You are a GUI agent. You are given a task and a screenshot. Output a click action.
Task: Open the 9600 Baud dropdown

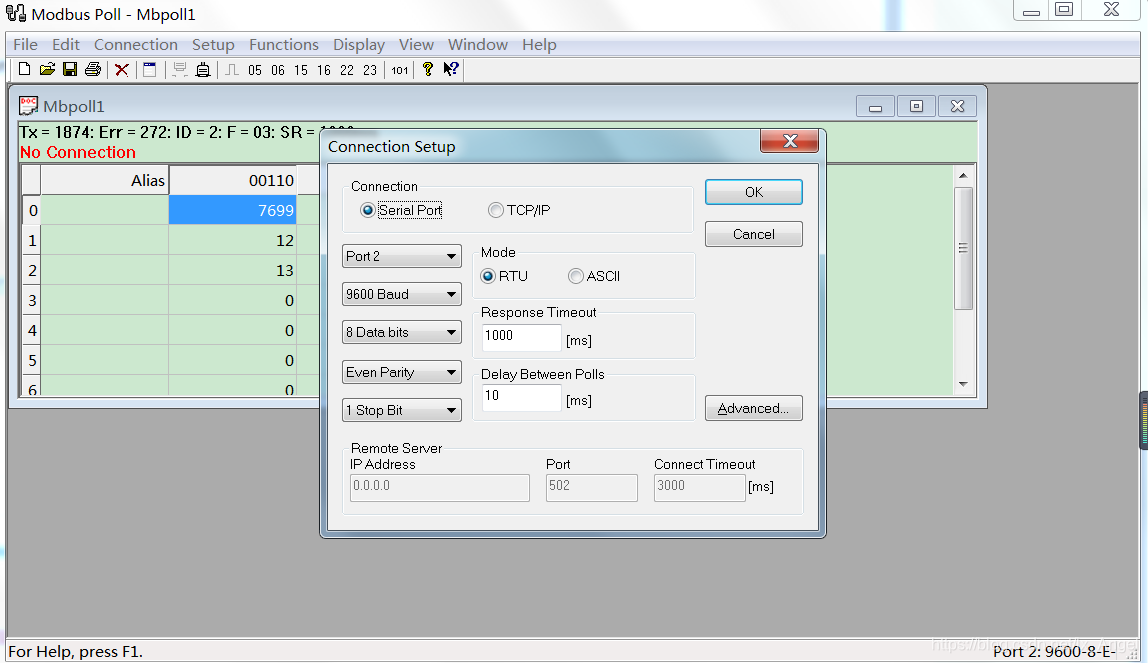401,294
